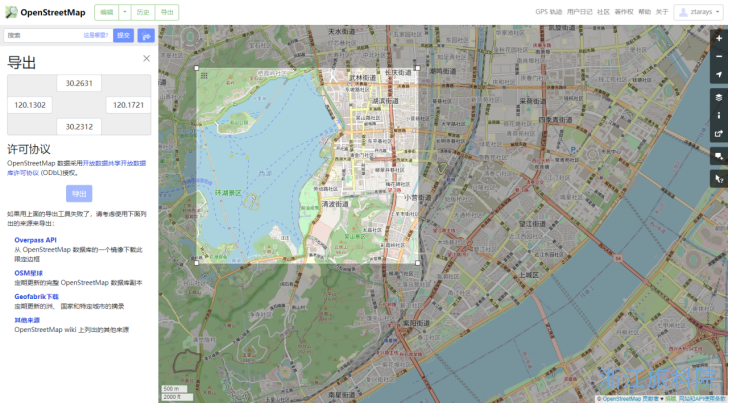Screen dimensions: 729x403
Task: Open the Geofabrik下载 link
Action: point(36,297)
